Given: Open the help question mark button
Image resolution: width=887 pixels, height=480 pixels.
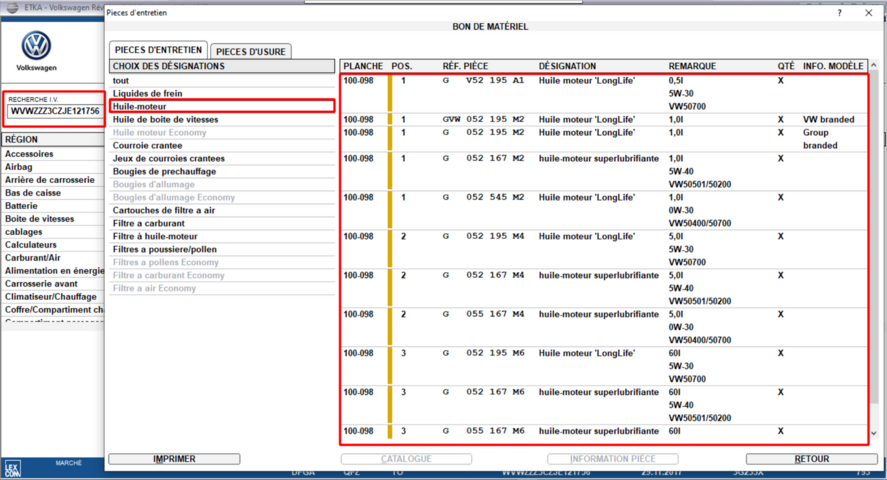Looking at the screenshot, I should click(839, 13).
